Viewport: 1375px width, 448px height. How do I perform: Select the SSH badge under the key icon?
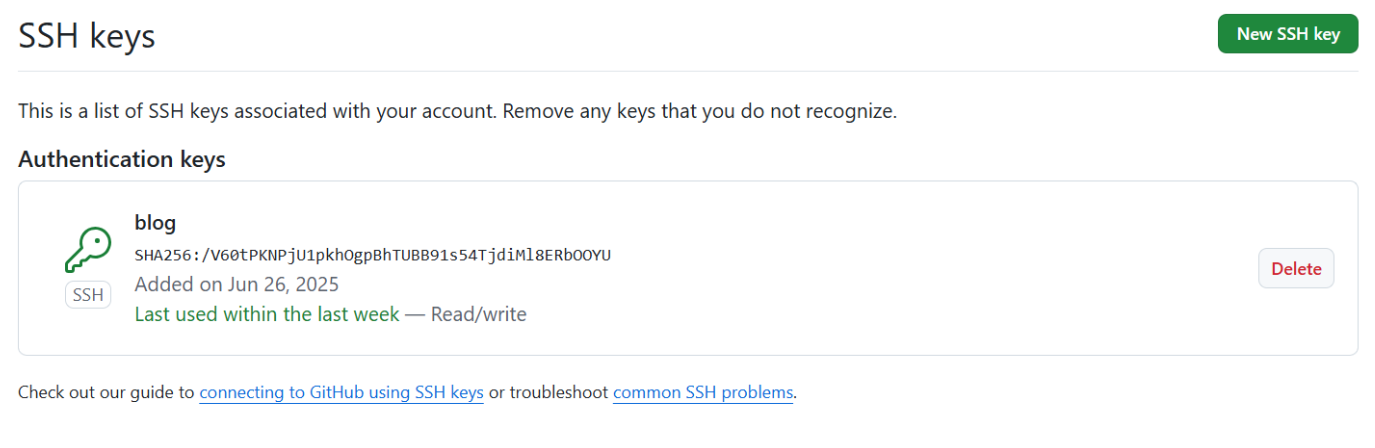tap(88, 295)
